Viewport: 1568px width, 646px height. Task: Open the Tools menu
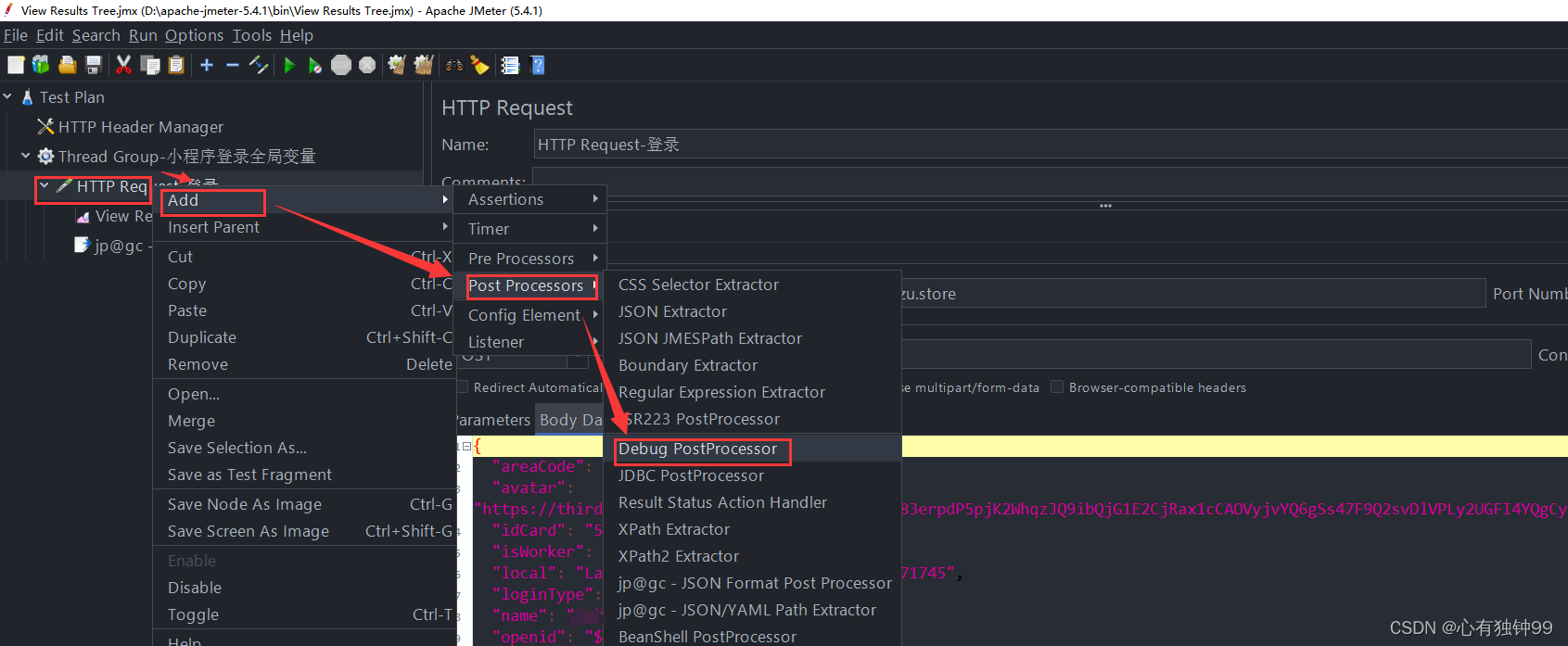[252, 35]
